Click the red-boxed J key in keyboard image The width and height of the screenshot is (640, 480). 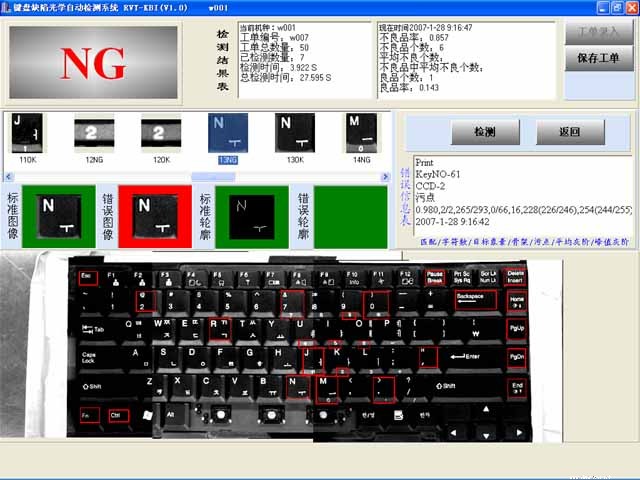tap(313, 359)
